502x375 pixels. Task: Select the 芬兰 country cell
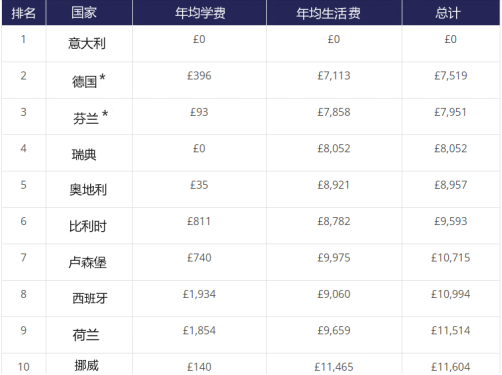(90, 117)
